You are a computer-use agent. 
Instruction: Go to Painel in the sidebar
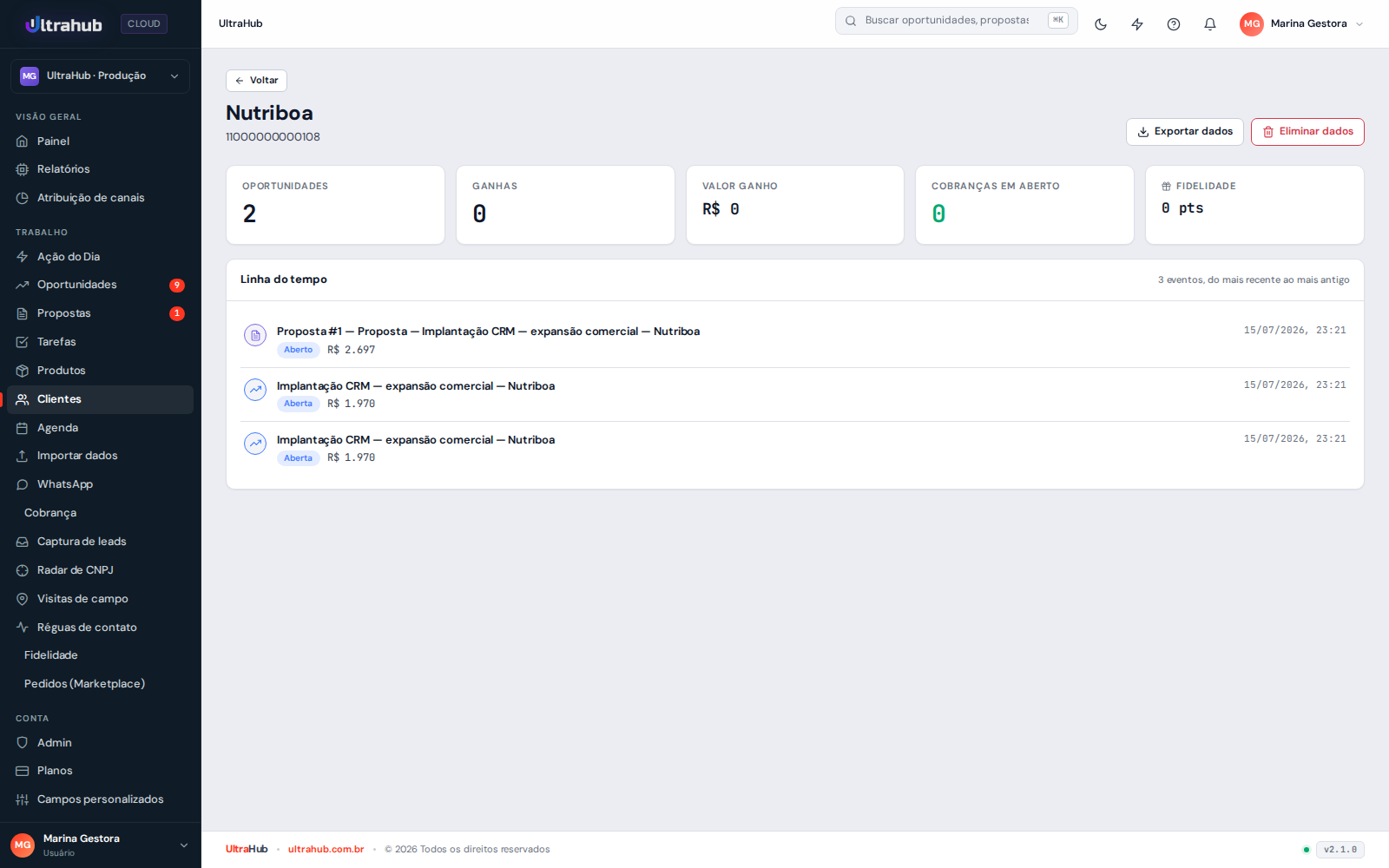pyautogui.click(x=101, y=141)
